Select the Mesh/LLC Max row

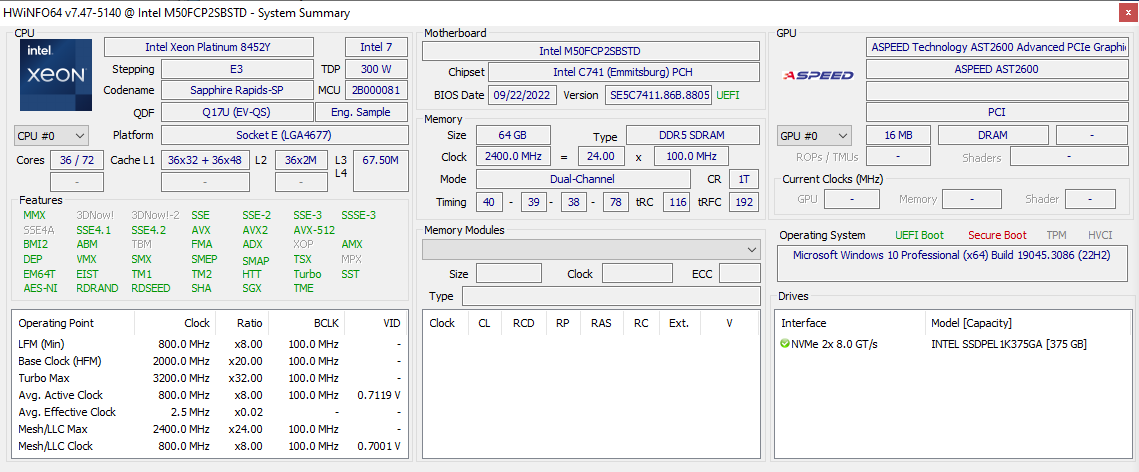(x=210, y=429)
